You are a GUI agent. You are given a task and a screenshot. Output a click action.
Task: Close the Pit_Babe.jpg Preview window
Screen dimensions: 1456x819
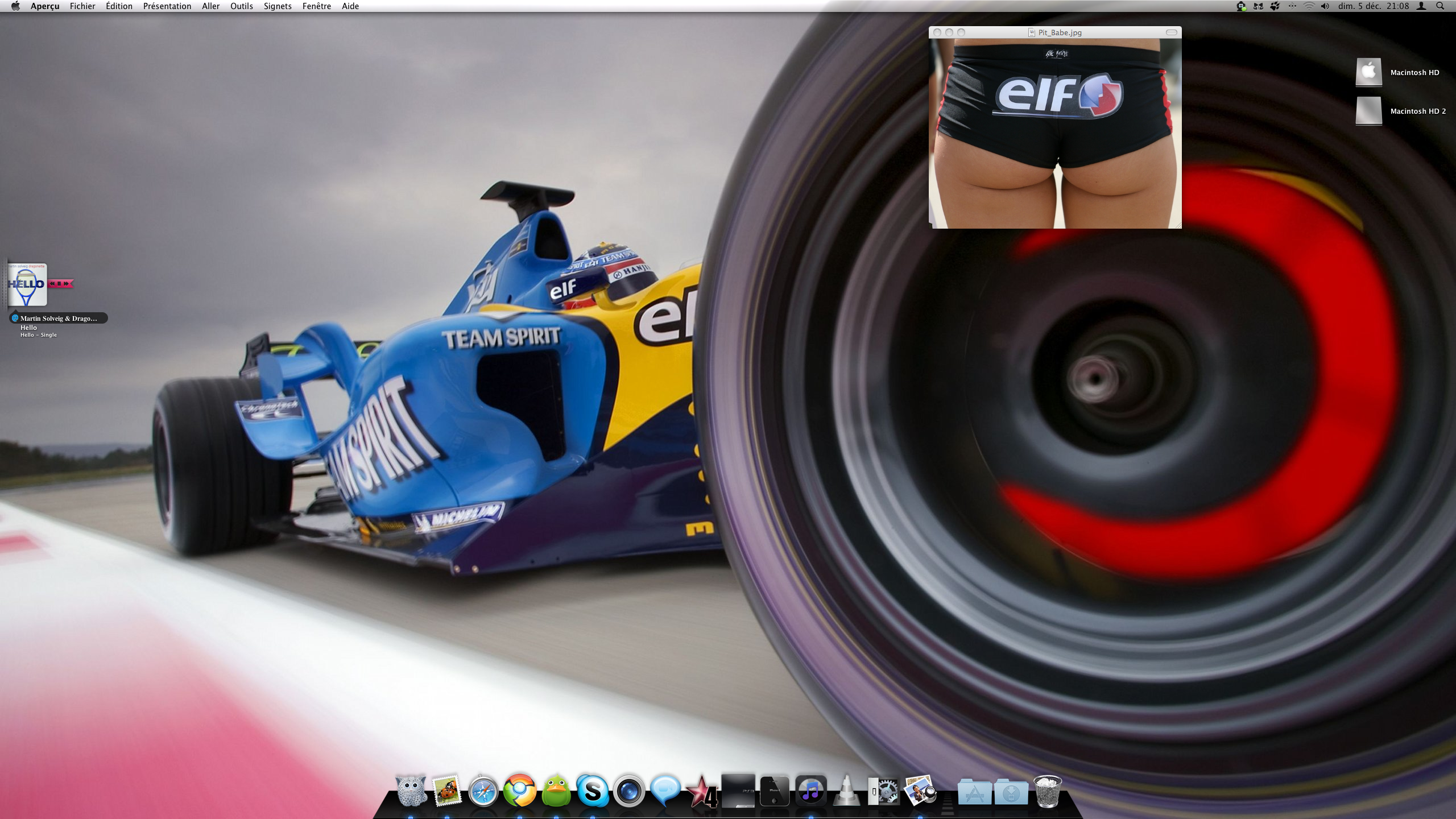coord(937,32)
